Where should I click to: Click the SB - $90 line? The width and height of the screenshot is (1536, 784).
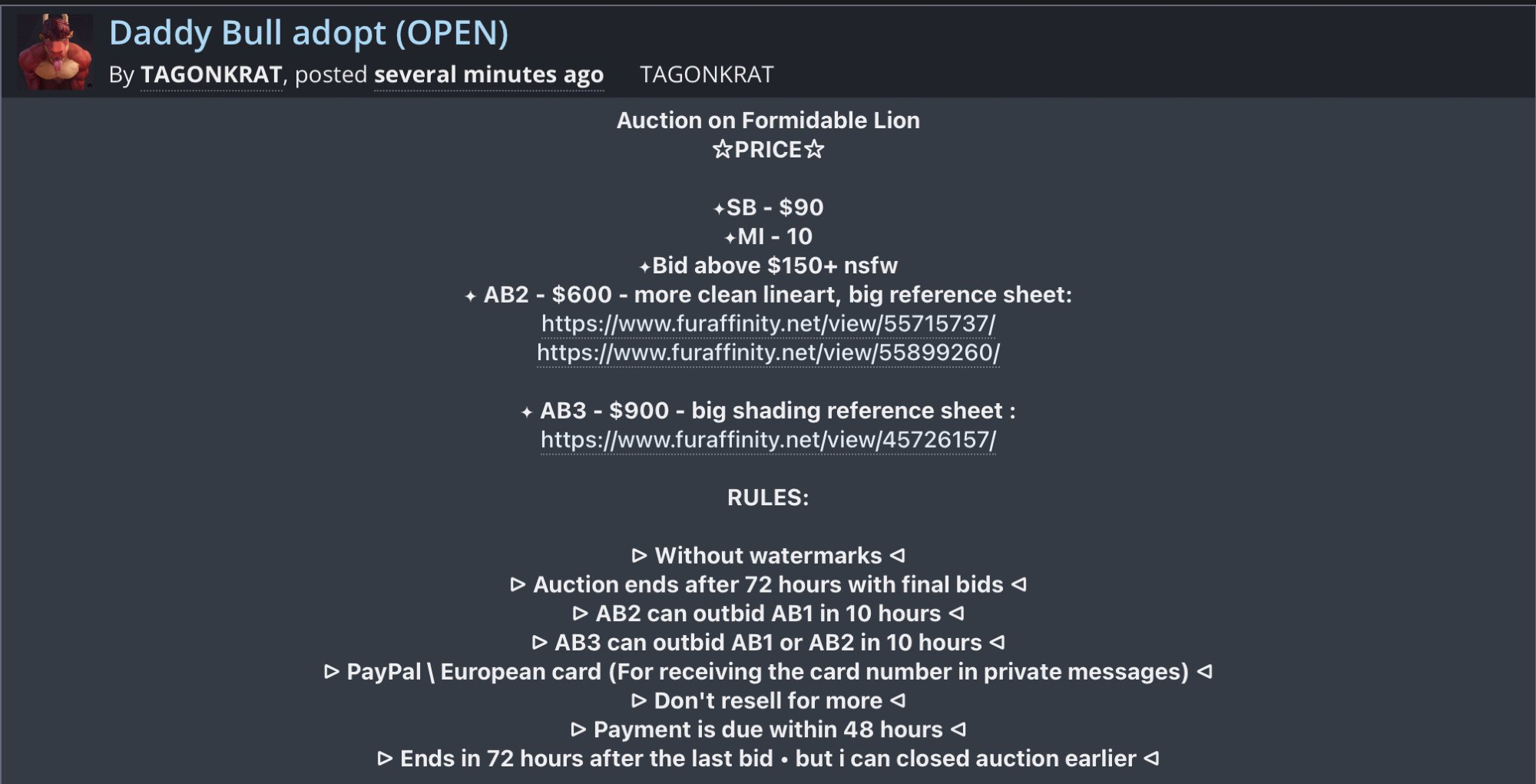click(768, 207)
